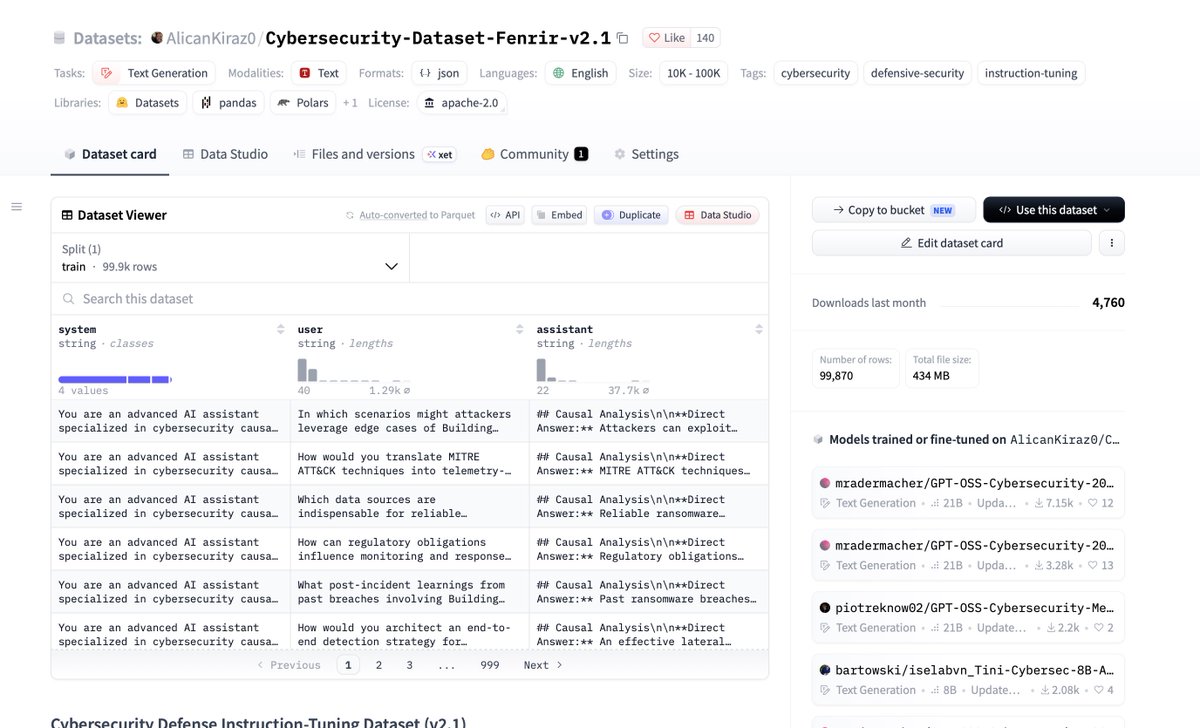Select page 1 in pagination
The width and height of the screenshot is (1200, 728).
point(348,665)
